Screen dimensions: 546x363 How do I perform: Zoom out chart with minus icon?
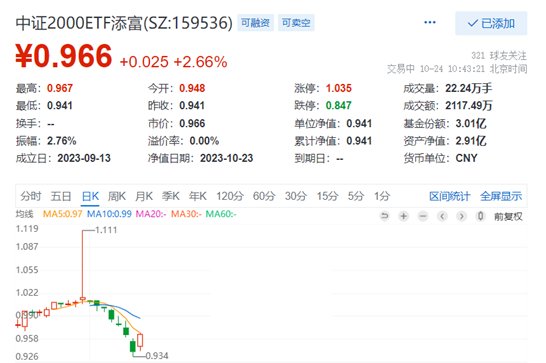[x=423, y=216]
